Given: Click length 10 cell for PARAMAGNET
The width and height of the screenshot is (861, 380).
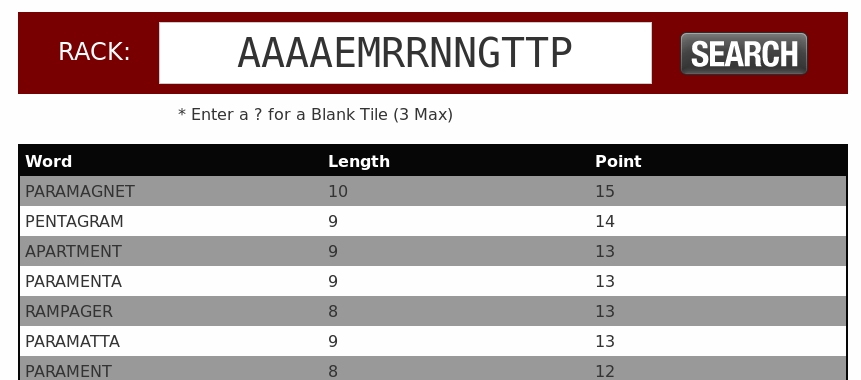Looking at the screenshot, I should [x=338, y=192].
